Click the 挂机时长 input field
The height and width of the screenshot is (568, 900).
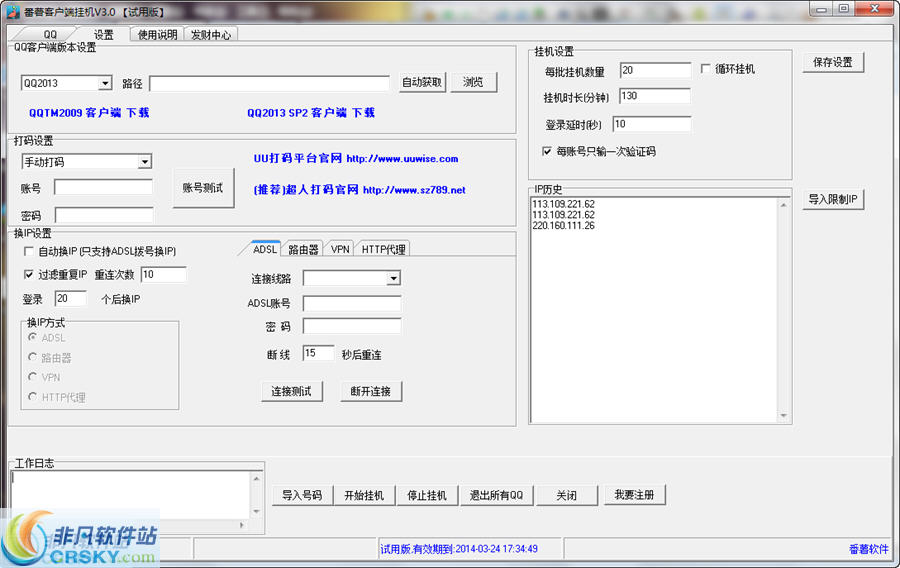click(655, 96)
